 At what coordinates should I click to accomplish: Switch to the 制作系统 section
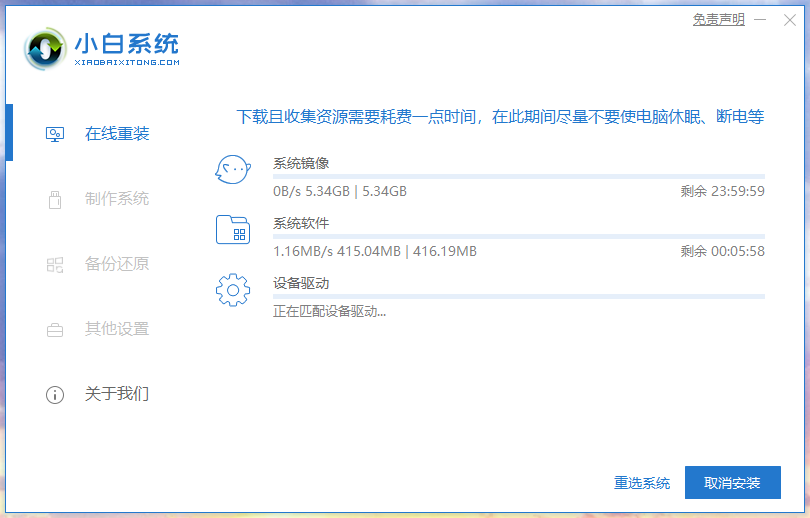117,199
